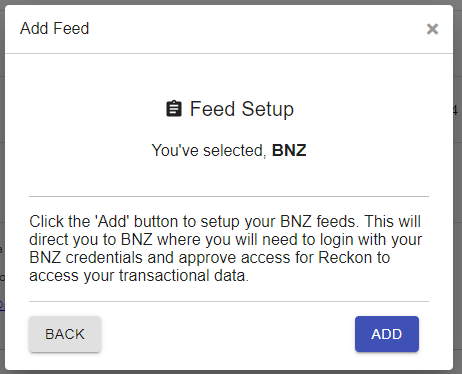Select the Feed Setup heading text

242,109
